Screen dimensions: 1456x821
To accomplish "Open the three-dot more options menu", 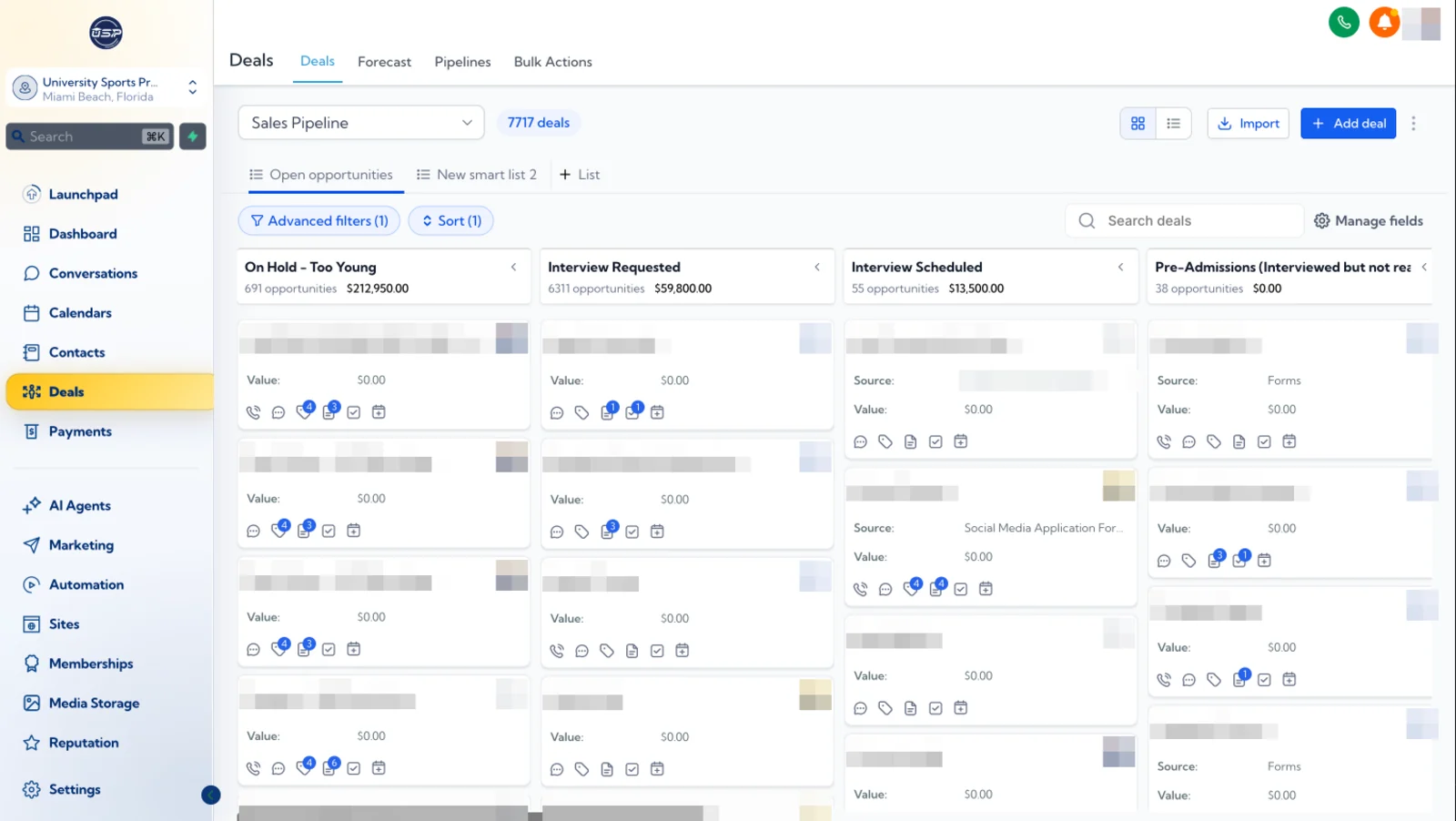I will [x=1413, y=123].
